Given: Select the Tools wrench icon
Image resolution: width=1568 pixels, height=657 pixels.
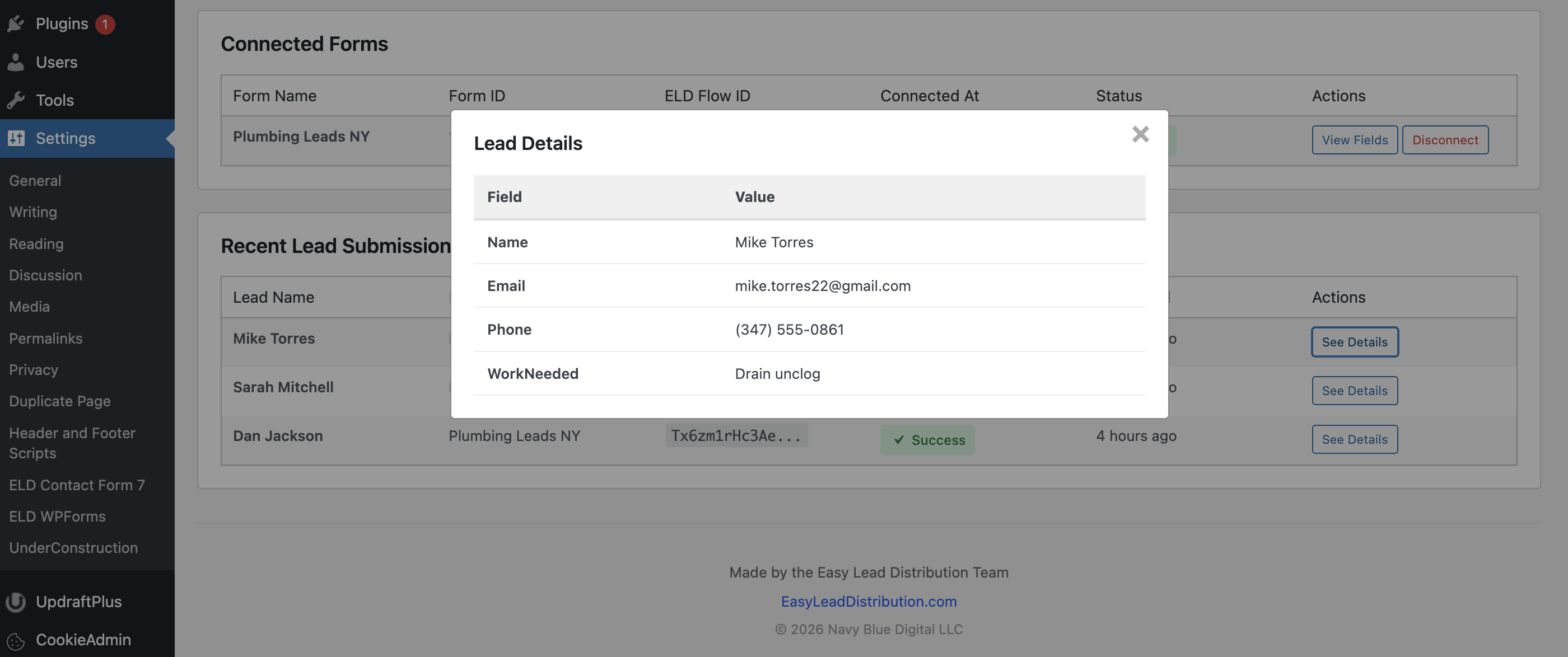Looking at the screenshot, I should point(16,100).
